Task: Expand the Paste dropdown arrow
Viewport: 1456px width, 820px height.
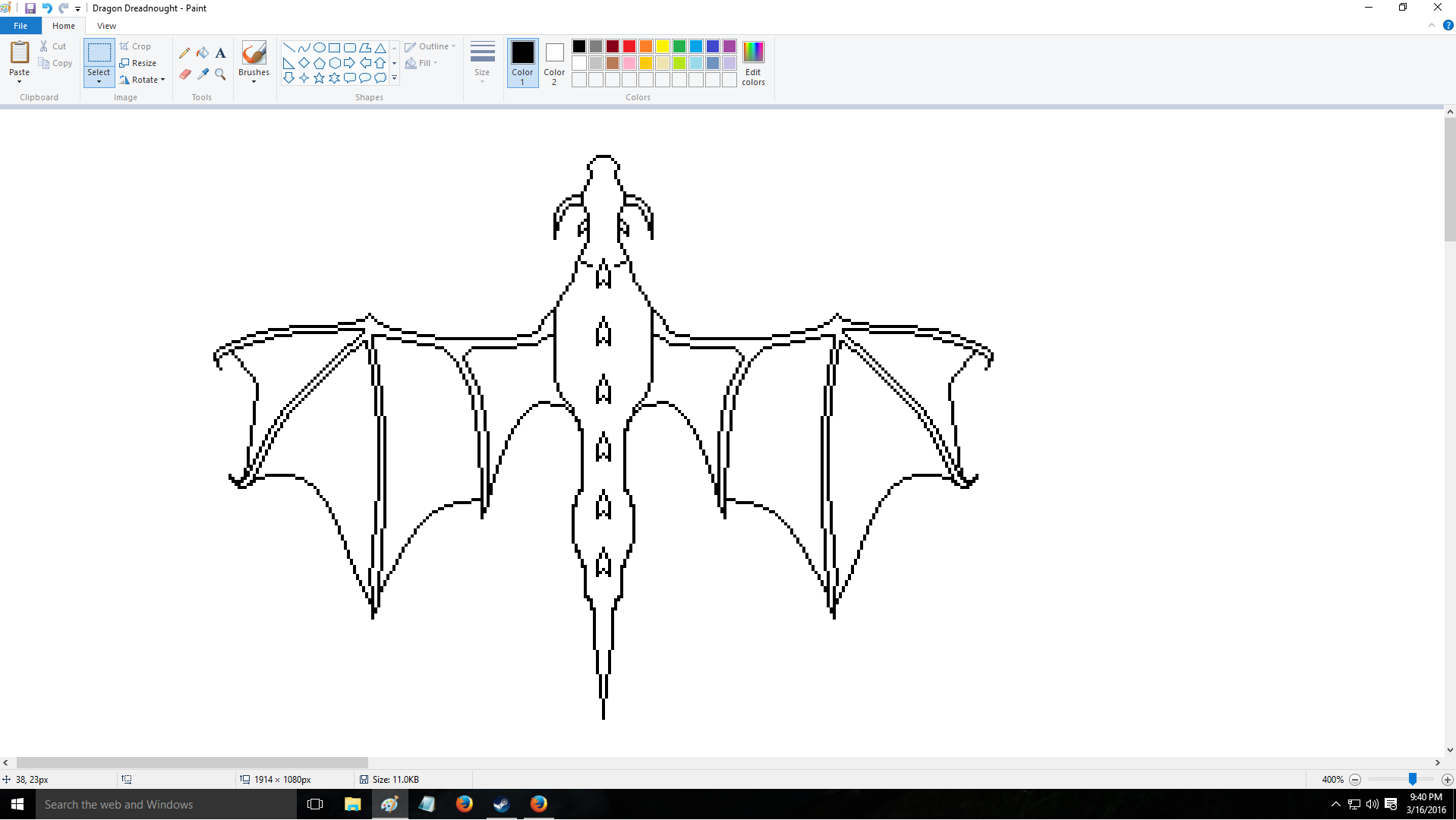Action: (x=19, y=81)
